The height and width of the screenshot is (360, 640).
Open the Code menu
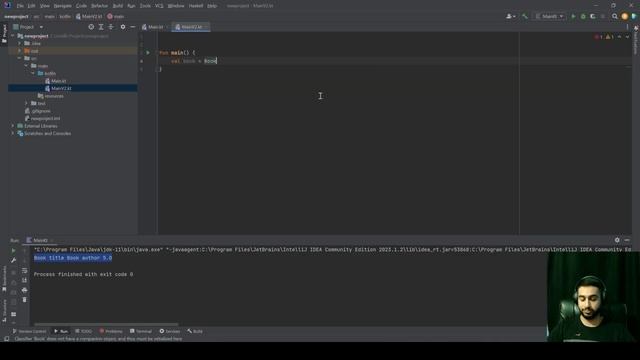coord(81,6)
